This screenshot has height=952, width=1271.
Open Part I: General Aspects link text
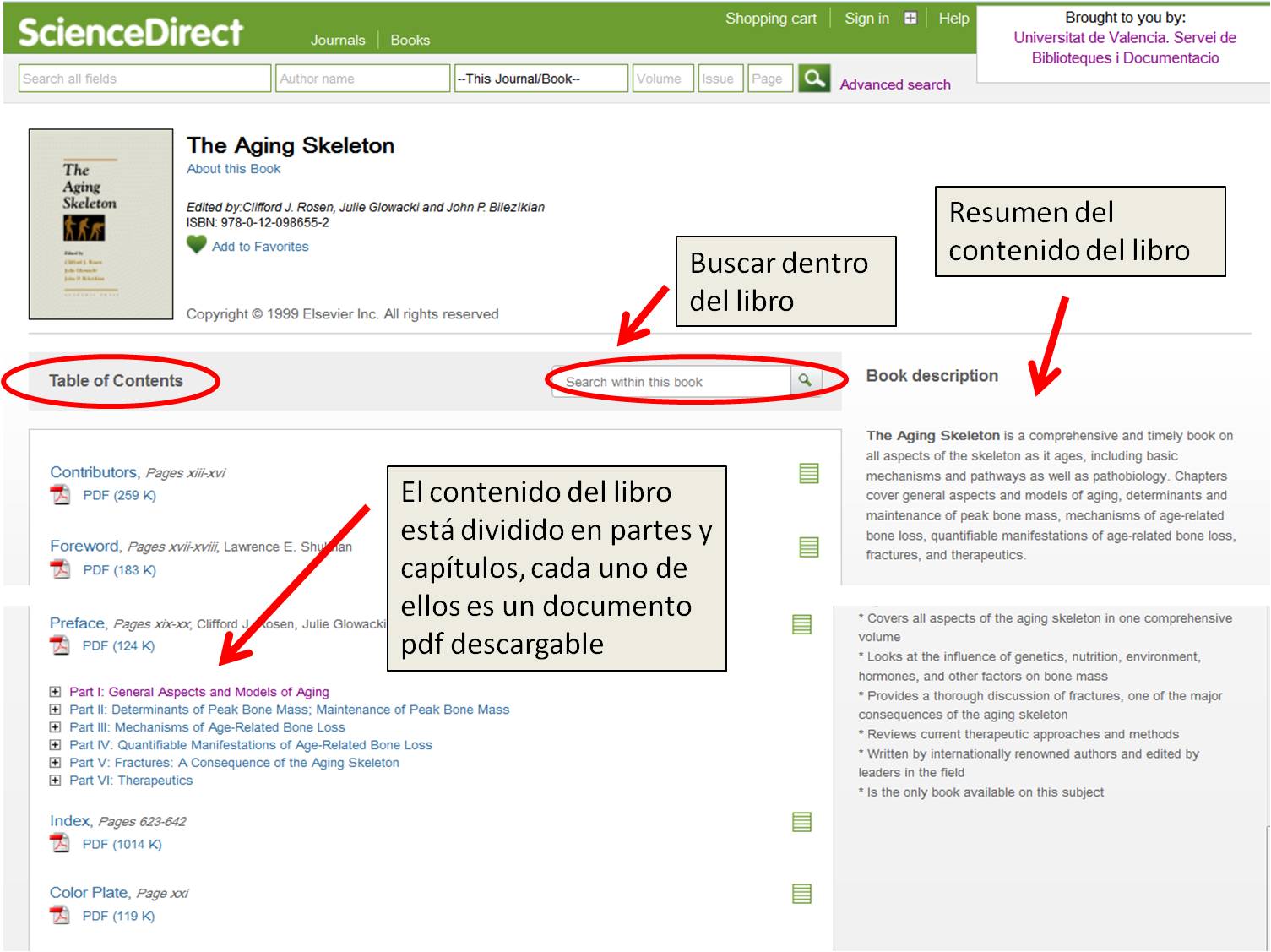coord(199,692)
